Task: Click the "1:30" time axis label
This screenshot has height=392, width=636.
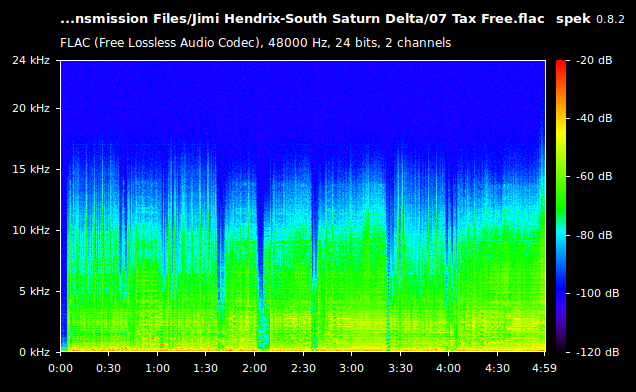Action: click(206, 368)
